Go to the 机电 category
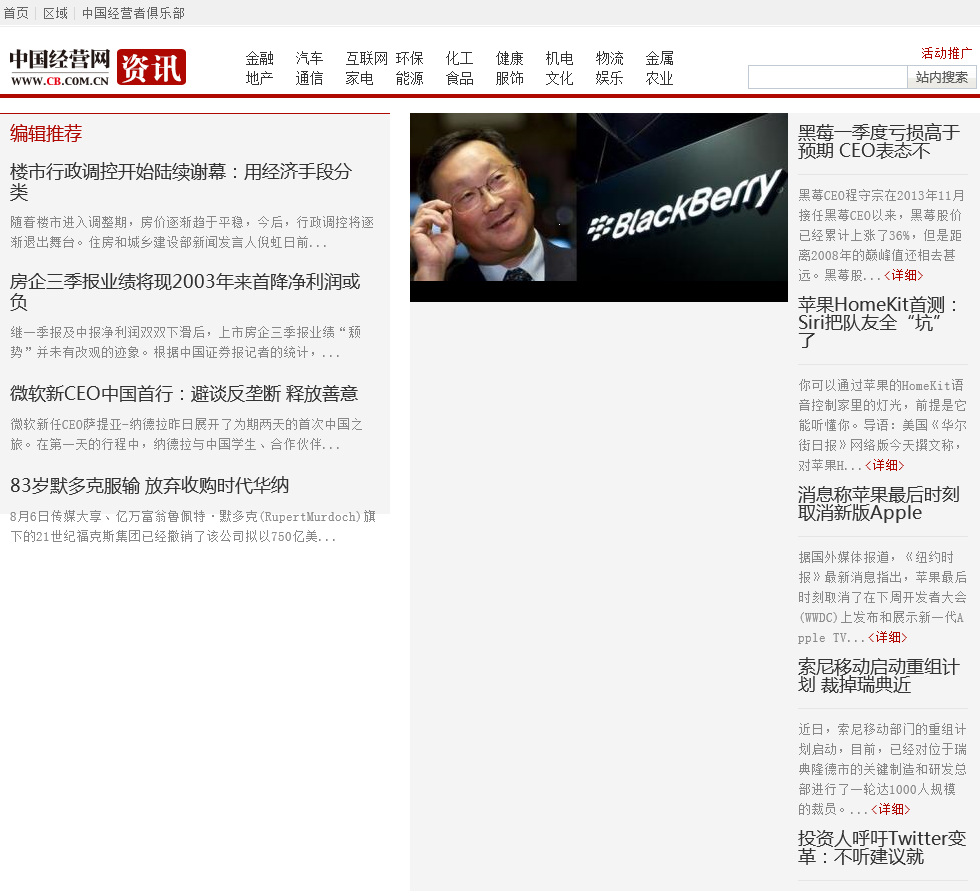Viewport: 980px width, 891px height. pos(559,59)
